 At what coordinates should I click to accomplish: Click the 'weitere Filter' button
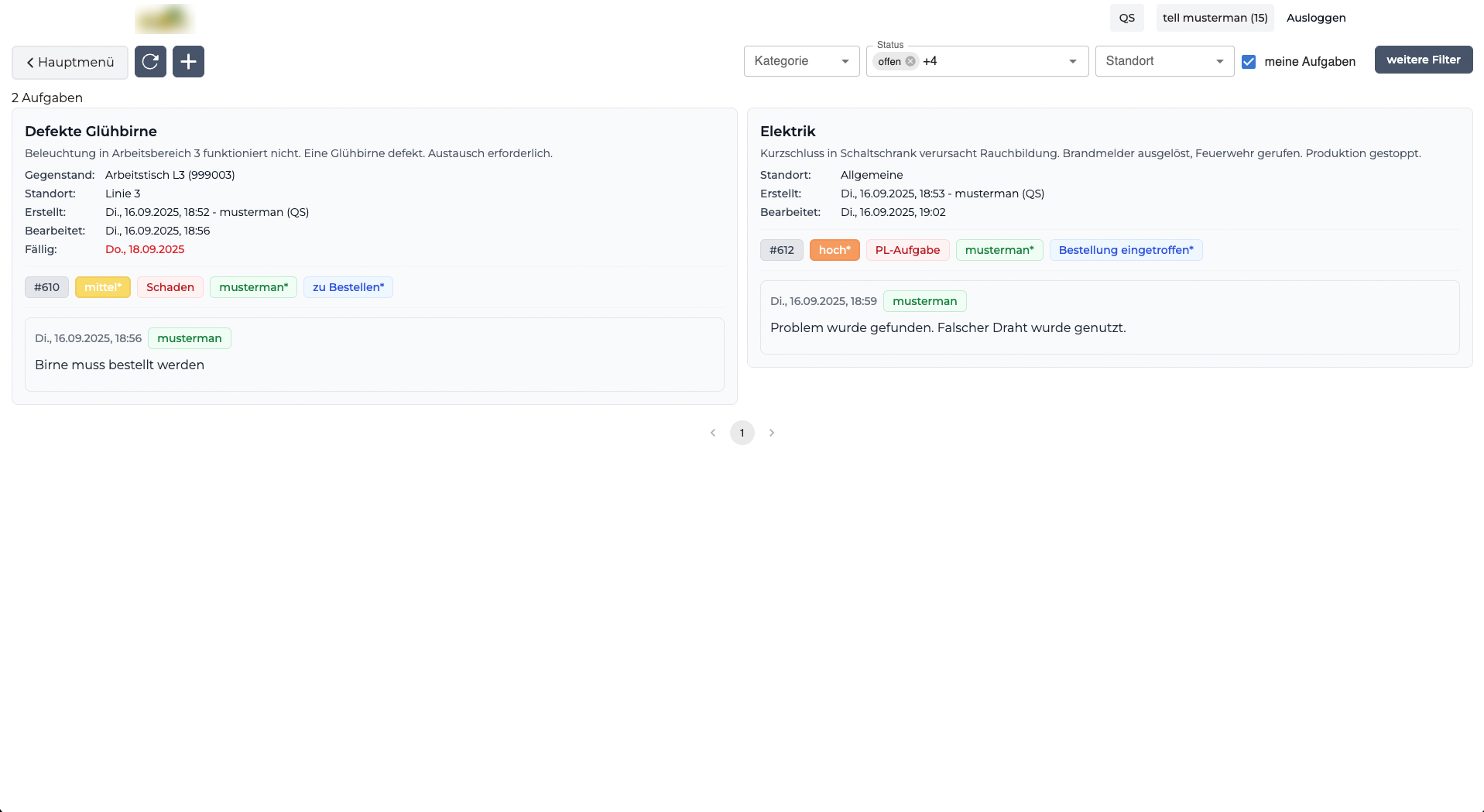(x=1423, y=60)
